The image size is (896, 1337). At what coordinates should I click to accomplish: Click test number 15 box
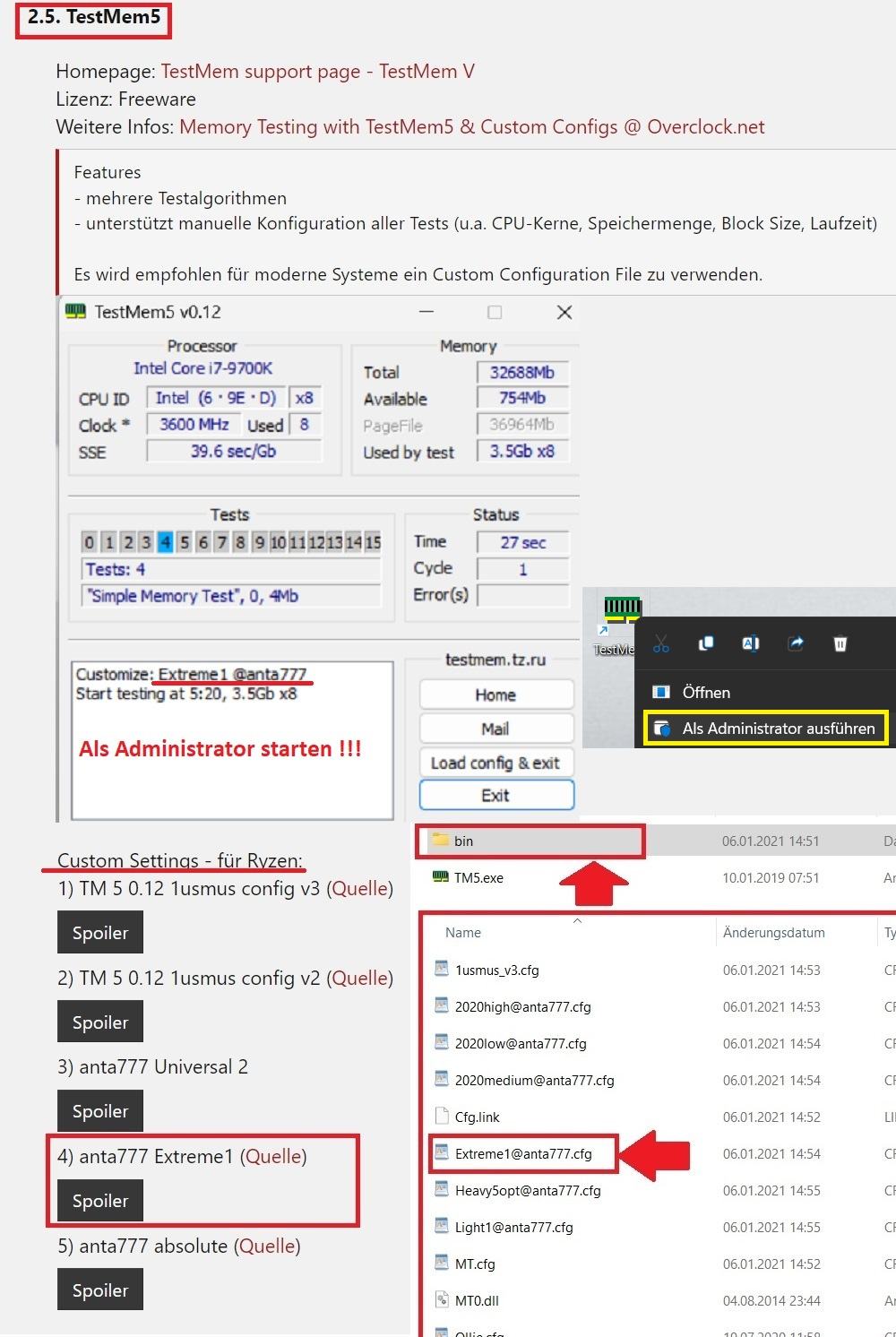[373, 542]
